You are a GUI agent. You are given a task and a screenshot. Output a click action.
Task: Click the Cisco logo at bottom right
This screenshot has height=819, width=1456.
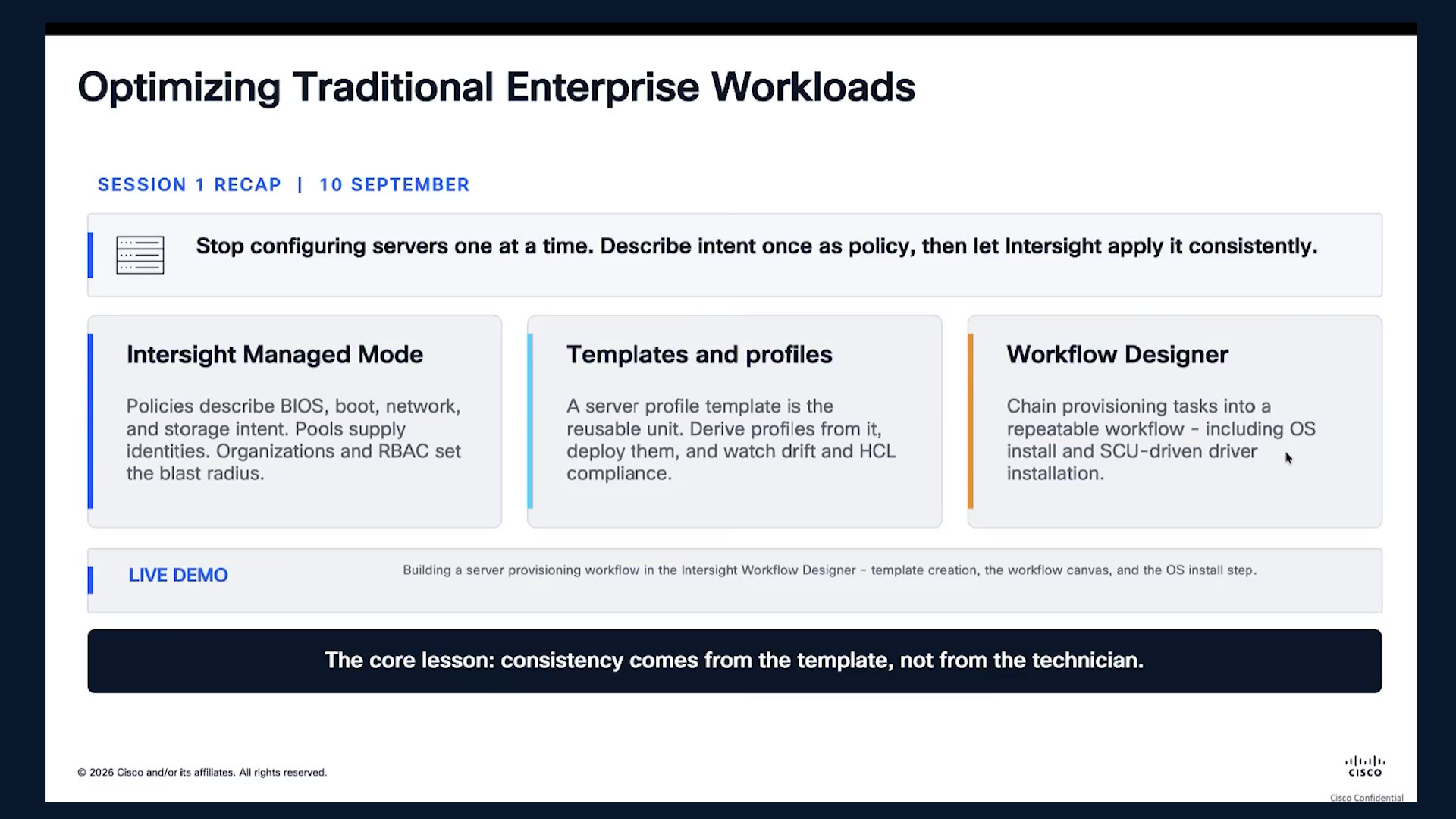click(x=1365, y=766)
